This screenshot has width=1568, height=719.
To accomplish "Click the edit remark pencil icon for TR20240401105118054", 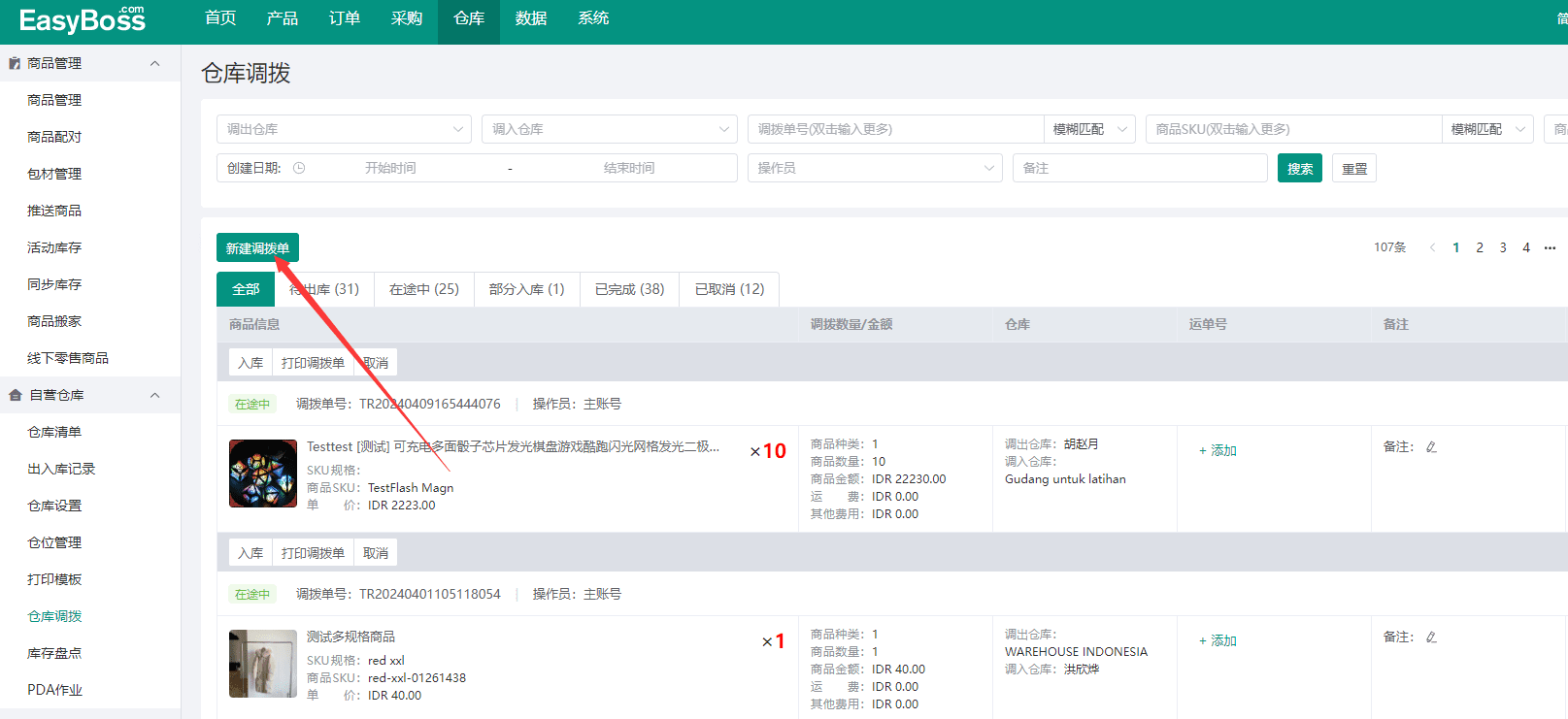I will tap(1431, 637).
